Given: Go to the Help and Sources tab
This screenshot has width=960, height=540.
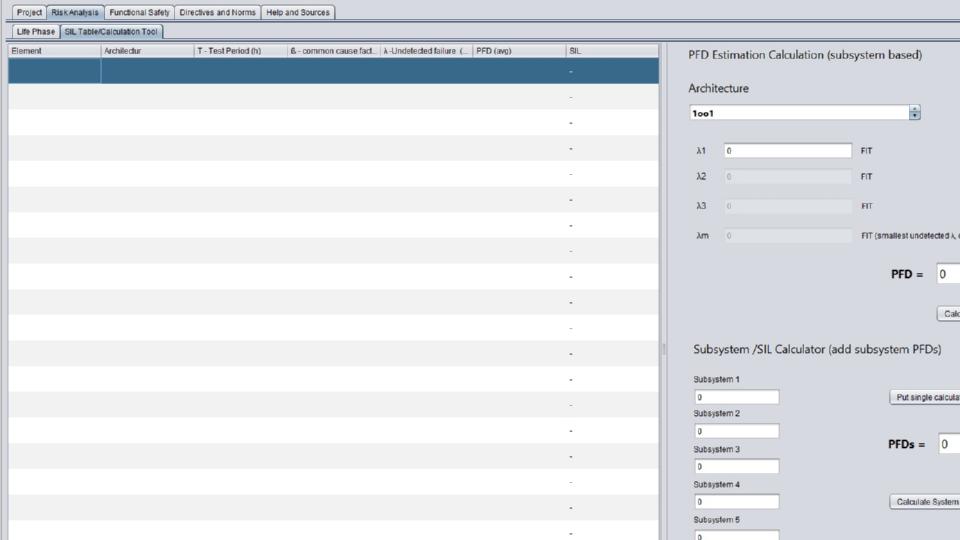Looking at the screenshot, I should click(x=298, y=12).
